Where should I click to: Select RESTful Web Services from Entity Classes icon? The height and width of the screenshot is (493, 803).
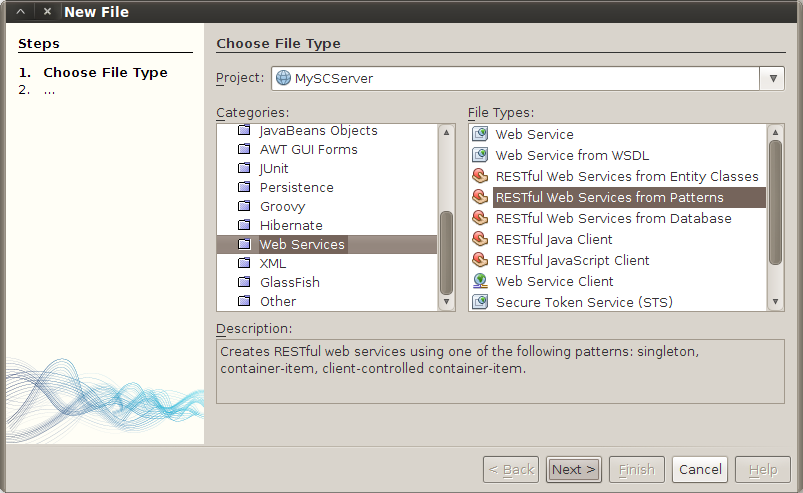coord(480,176)
